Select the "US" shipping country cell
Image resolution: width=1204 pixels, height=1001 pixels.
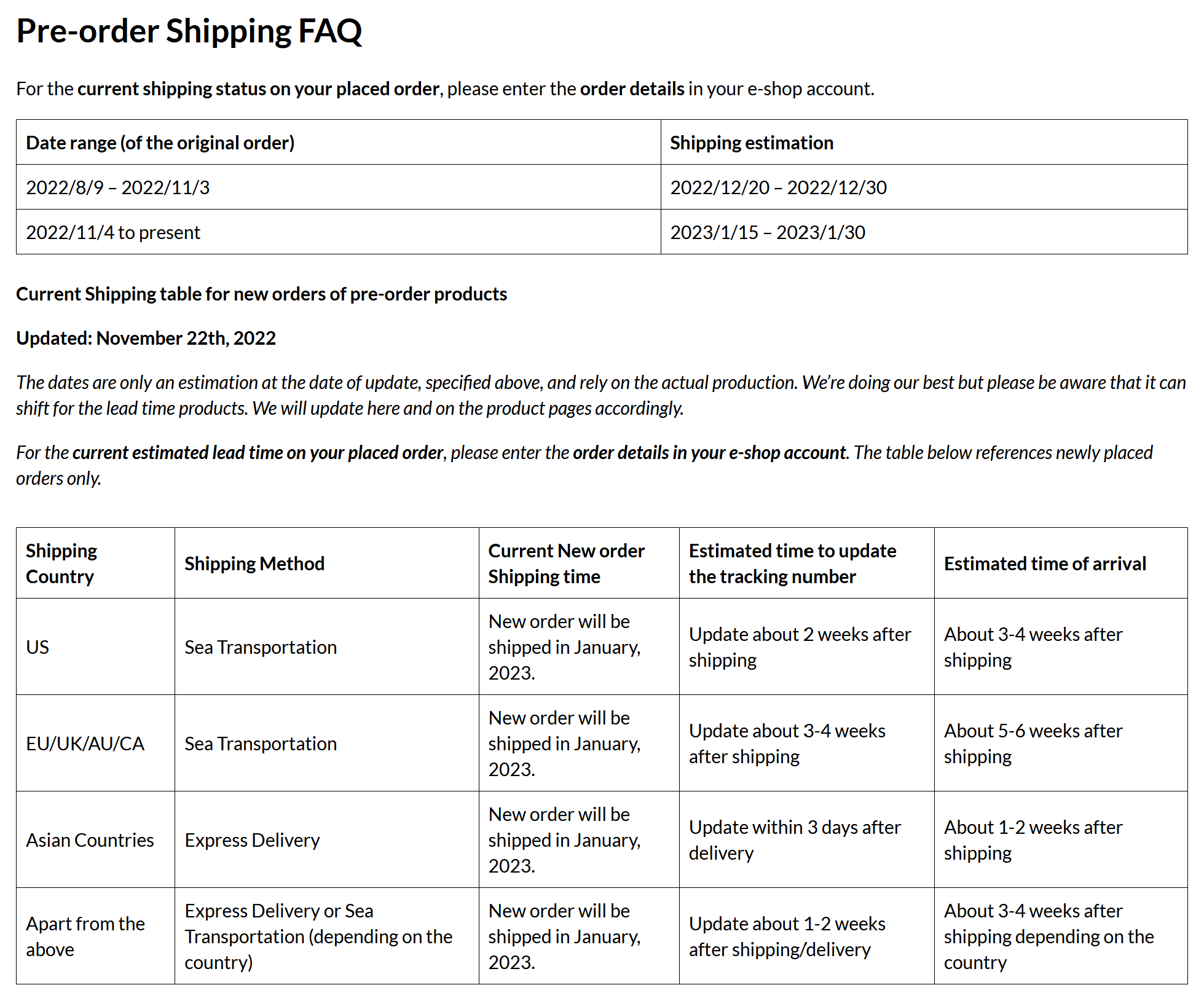coord(37,647)
